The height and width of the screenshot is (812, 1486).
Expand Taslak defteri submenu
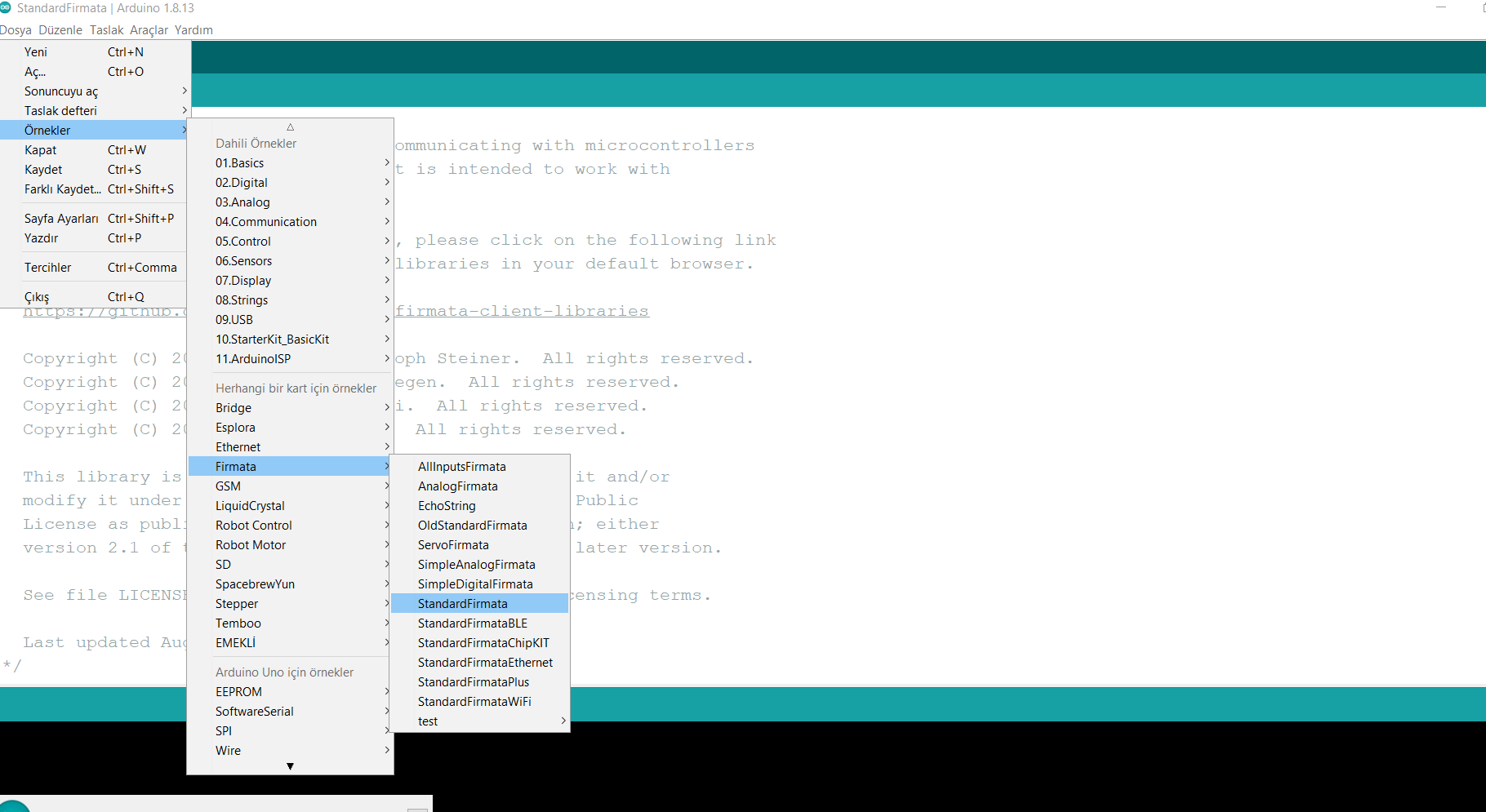pos(96,111)
